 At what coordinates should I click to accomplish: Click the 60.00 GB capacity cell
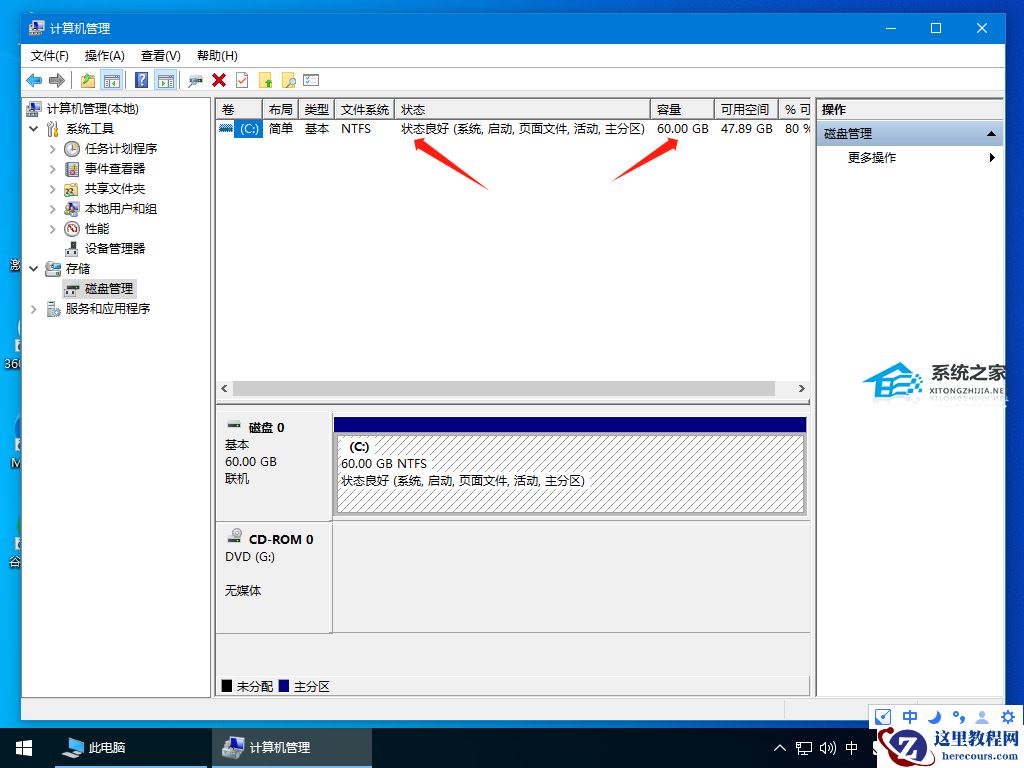pos(682,129)
